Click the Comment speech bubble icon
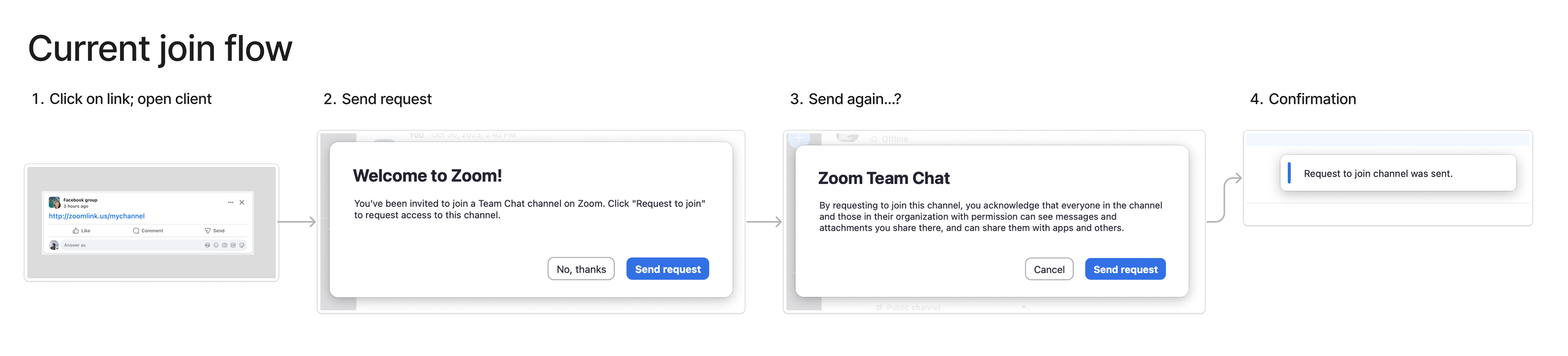This screenshot has height=356, width=1568. pyautogui.click(x=136, y=231)
